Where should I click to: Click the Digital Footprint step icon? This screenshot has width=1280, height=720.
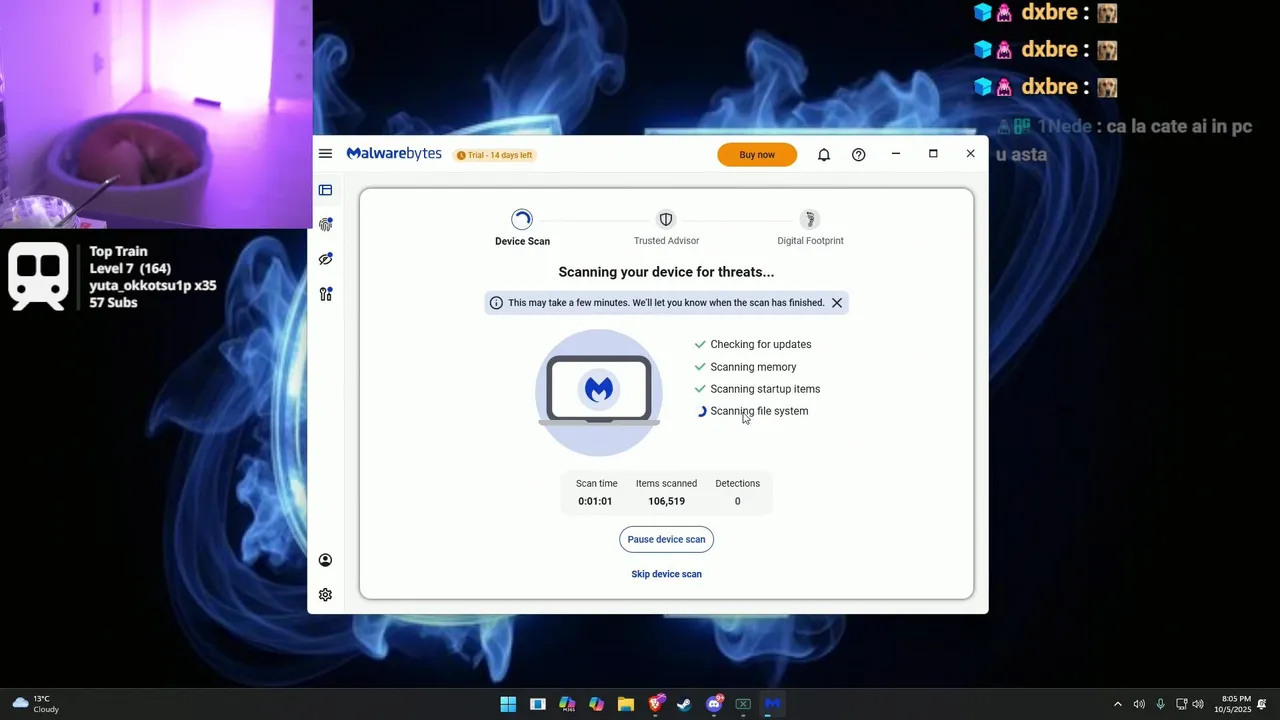tap(810, 219)
